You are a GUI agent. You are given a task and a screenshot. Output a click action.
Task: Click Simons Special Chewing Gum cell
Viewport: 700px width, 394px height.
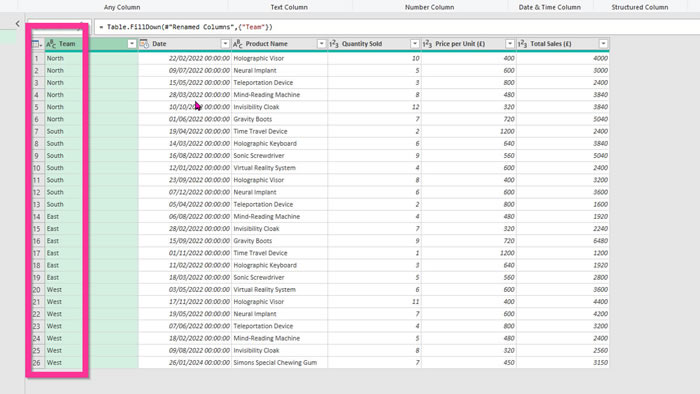pos(279,363)
